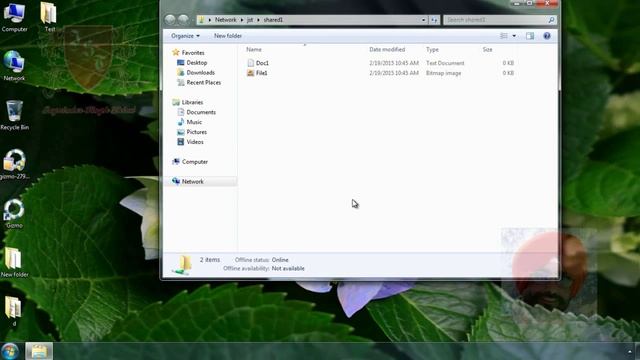This screenshot has width=640, height=360.
Task: Sort by the Type column header
Action: (x=432, y=49)
